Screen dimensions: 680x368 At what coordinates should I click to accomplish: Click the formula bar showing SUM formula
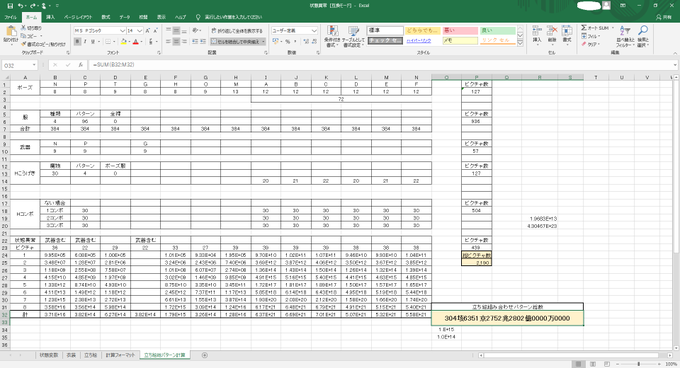click(x=382, y=65)
